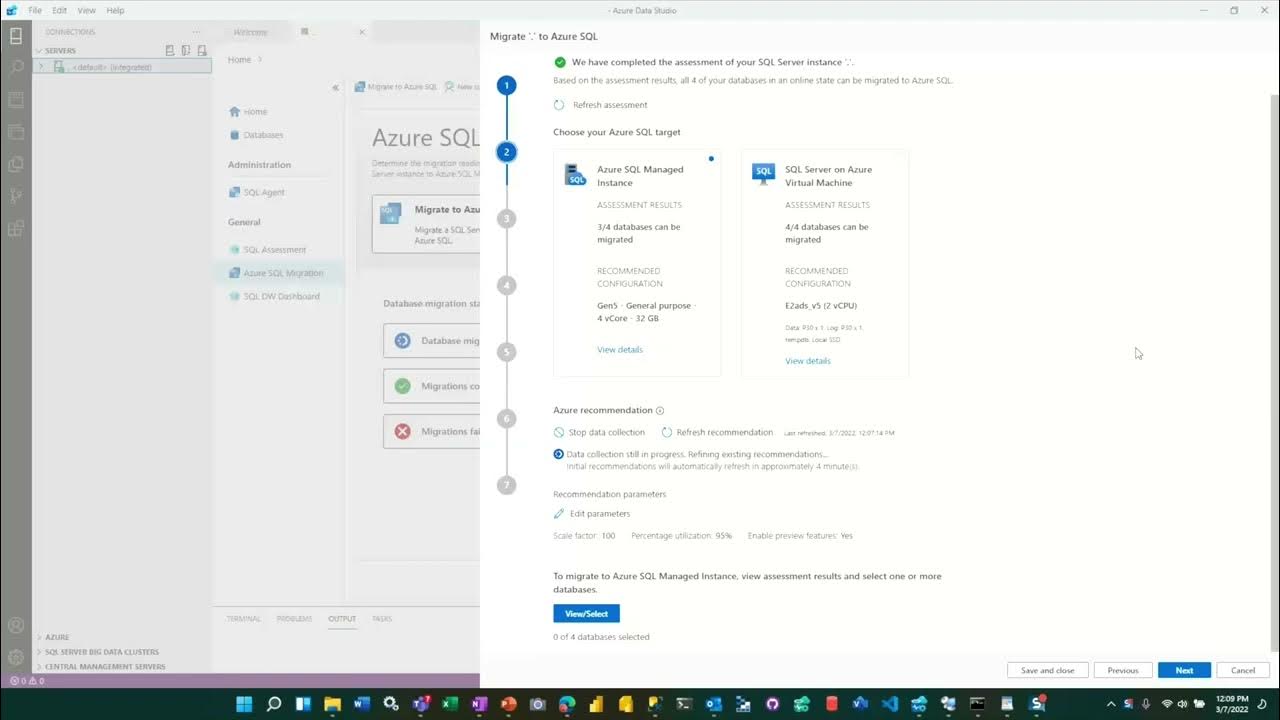Switch to the TASKS panel tab
The image size is (1280, 720).
[x=382, y=619]
